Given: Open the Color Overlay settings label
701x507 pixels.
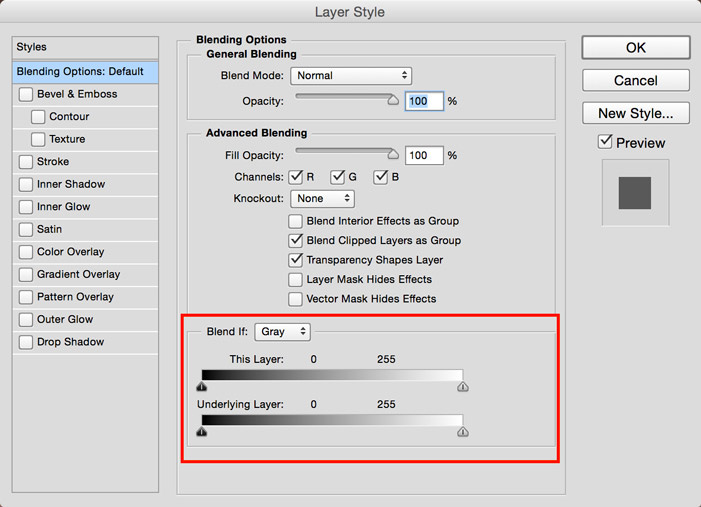Looking at the screenshot, I should 70,252.
